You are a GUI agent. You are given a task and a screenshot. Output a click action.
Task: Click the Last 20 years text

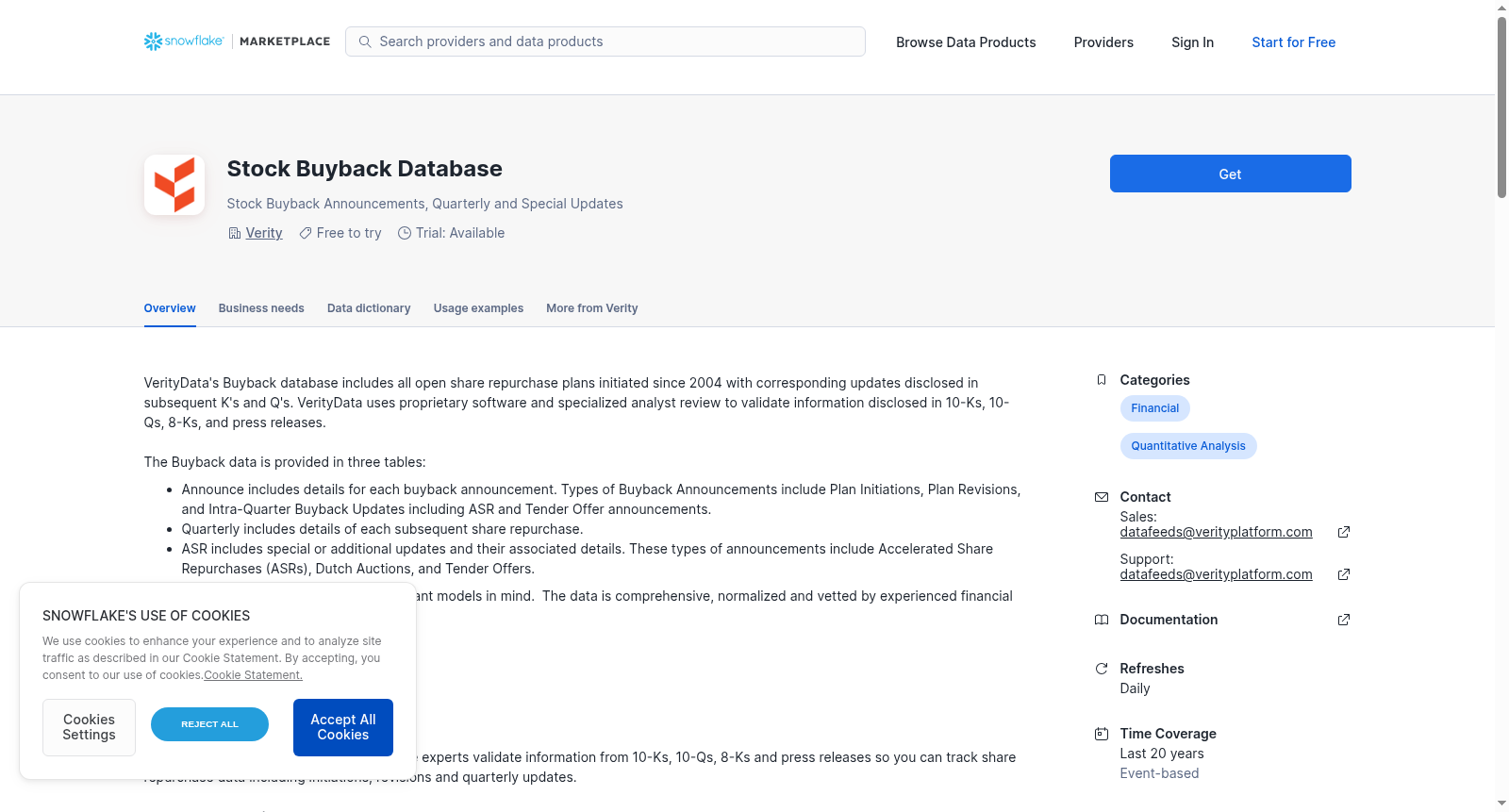1162,754
